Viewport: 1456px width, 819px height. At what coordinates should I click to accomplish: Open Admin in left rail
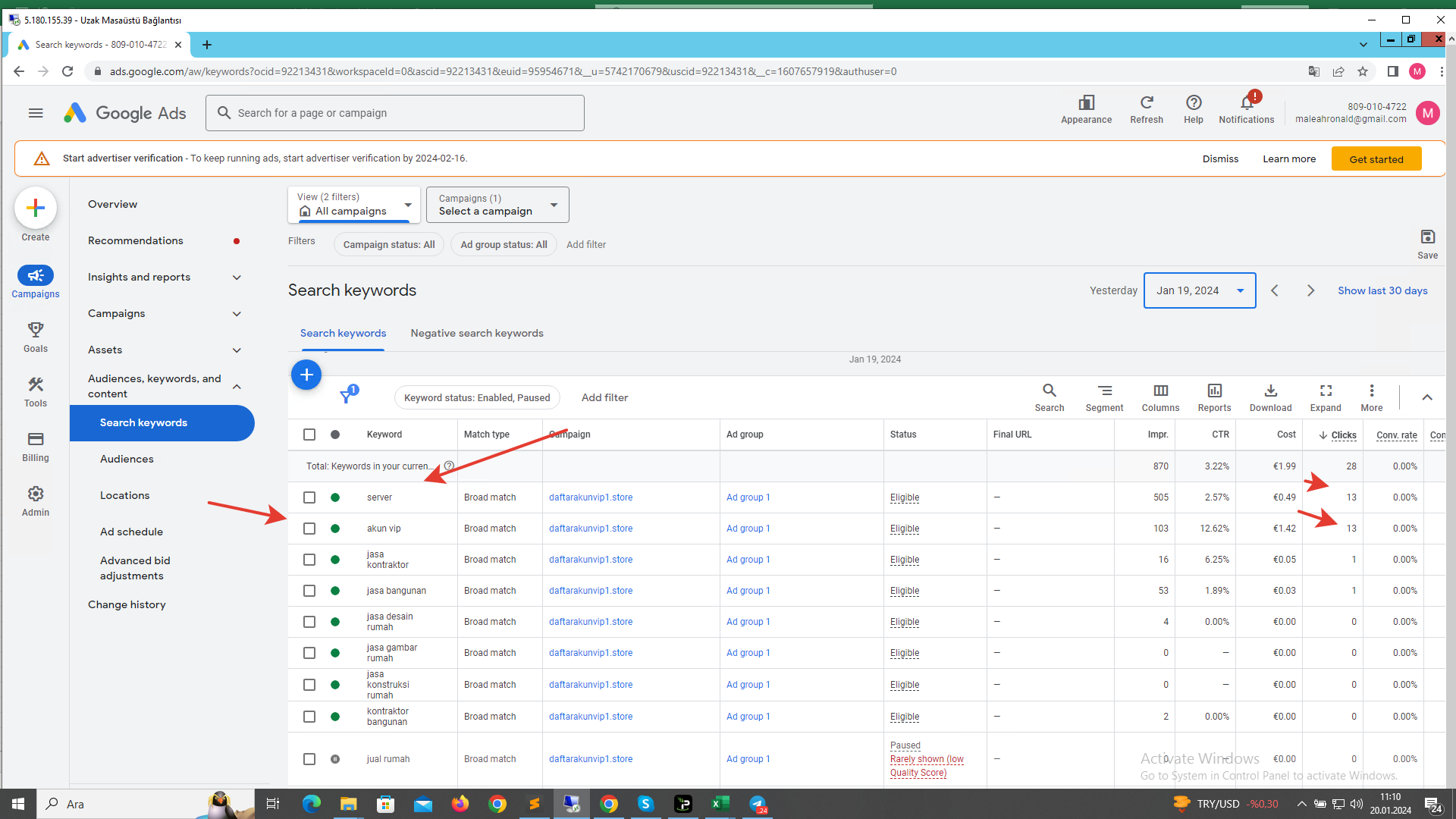pos(36,501)
